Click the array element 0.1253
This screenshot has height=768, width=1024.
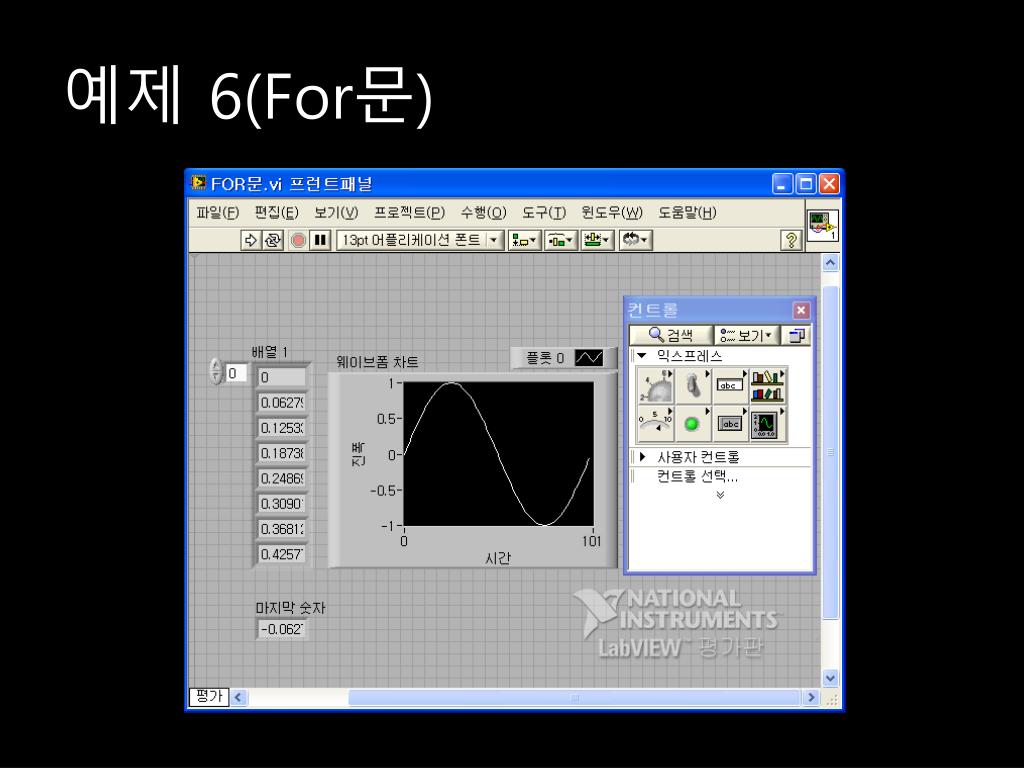[x=282, y=428]
